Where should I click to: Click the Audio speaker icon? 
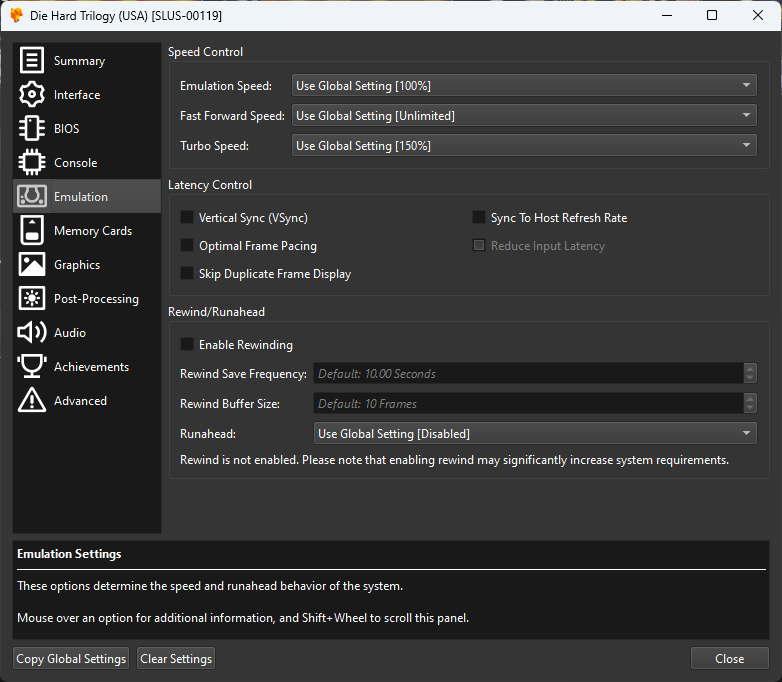[x=32, y=332]
